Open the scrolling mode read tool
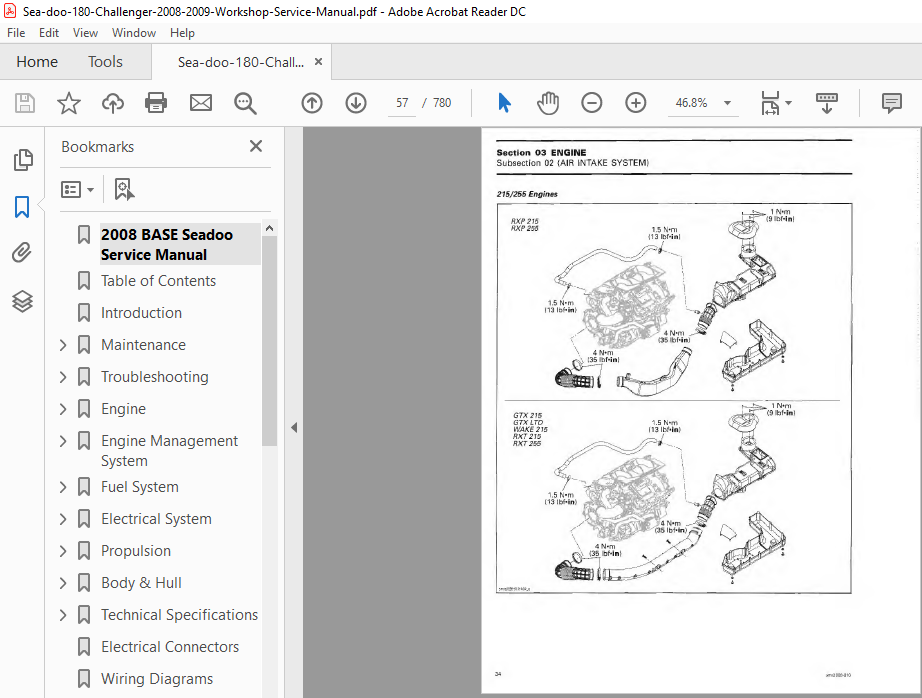The width and height of the screenshot is (922, 698). point(827,103)
